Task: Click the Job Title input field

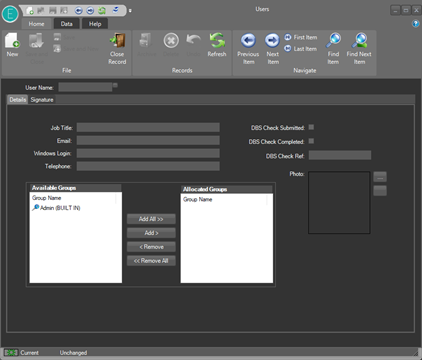Action: click(148, 127)
